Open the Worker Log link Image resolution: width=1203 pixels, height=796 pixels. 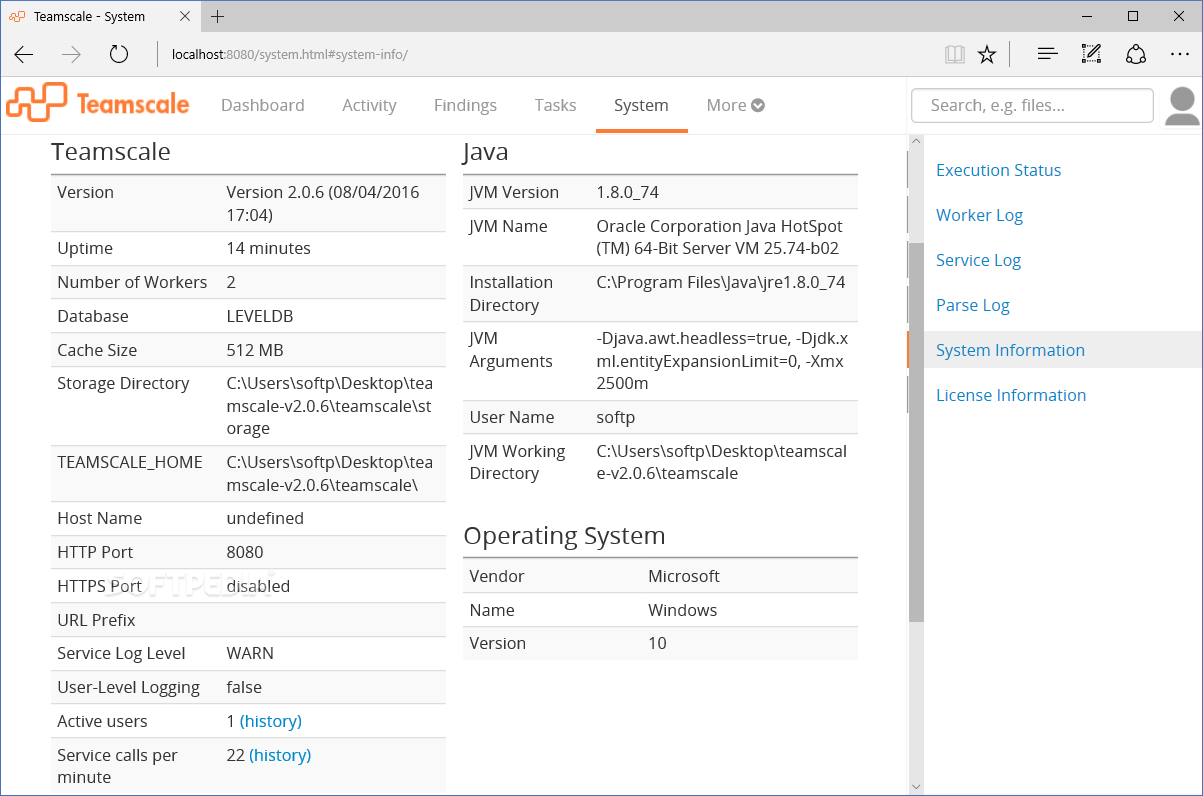pyautogui.click(x=979, y=215)
